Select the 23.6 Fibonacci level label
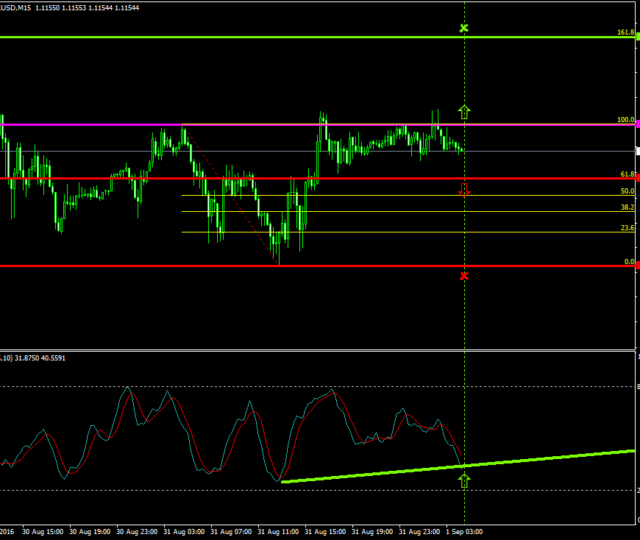The width and height of the screenshot is (640, 540). tap(627, 228)
